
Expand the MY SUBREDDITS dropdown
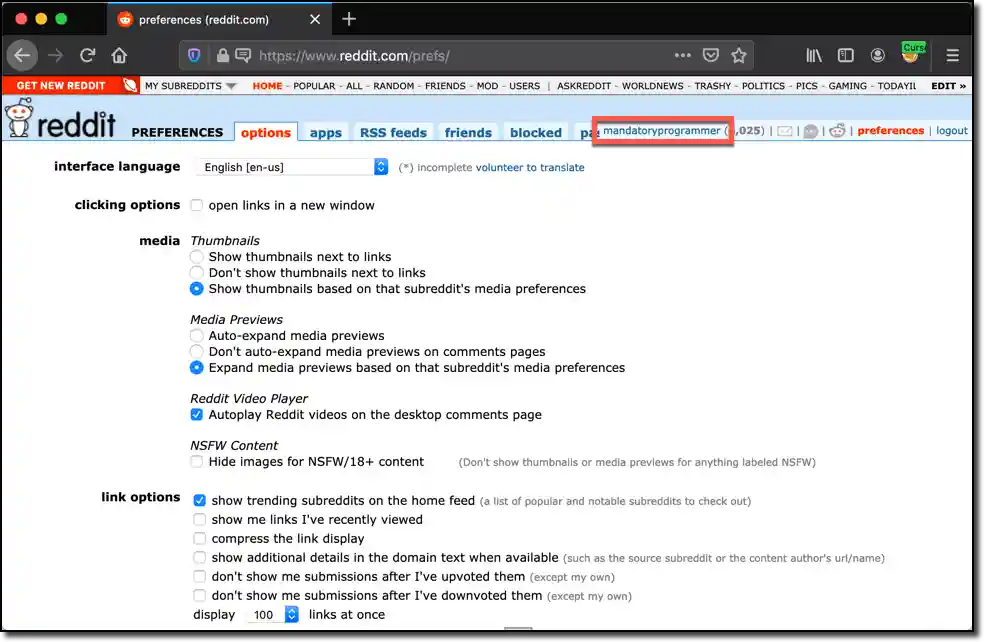[x=190, y=86]
